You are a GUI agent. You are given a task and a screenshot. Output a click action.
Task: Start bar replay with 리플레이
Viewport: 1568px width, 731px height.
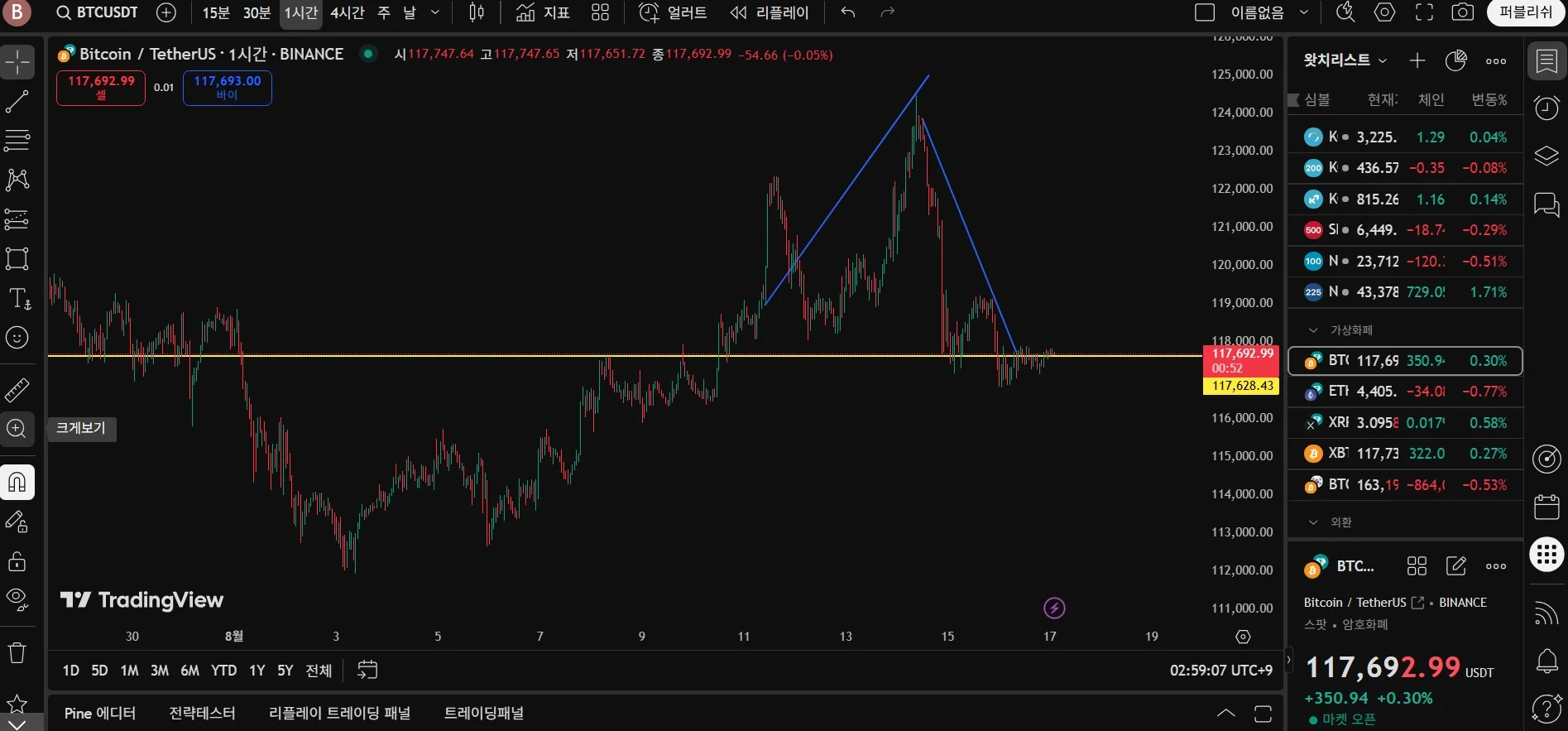[770, 12]
